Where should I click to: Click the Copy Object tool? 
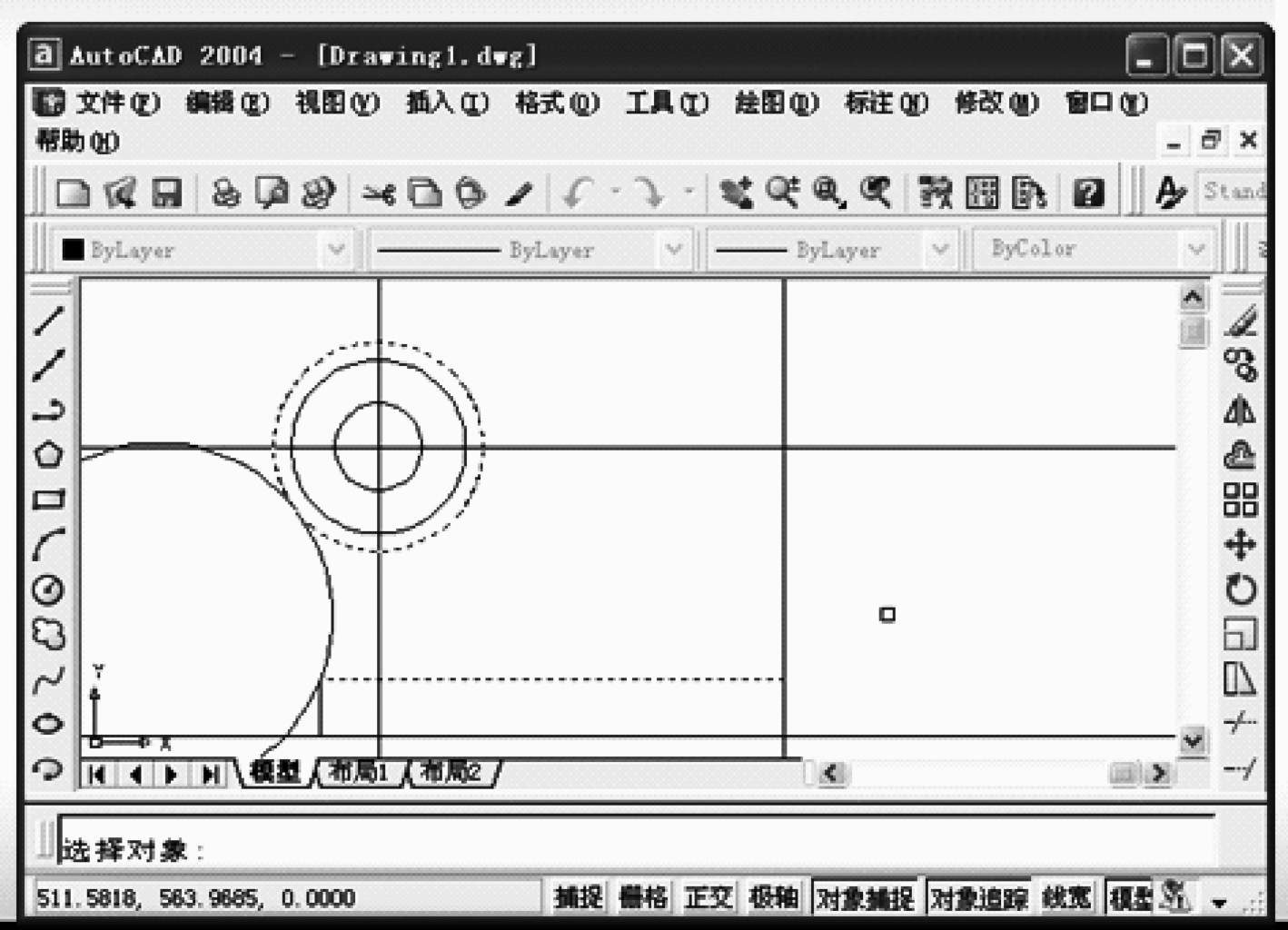click(1241, 365)
